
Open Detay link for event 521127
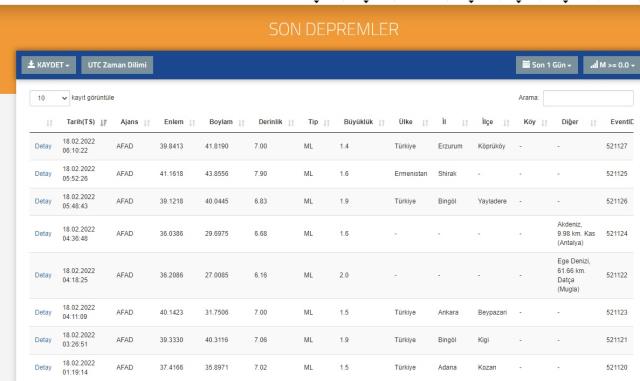(43, 146)
